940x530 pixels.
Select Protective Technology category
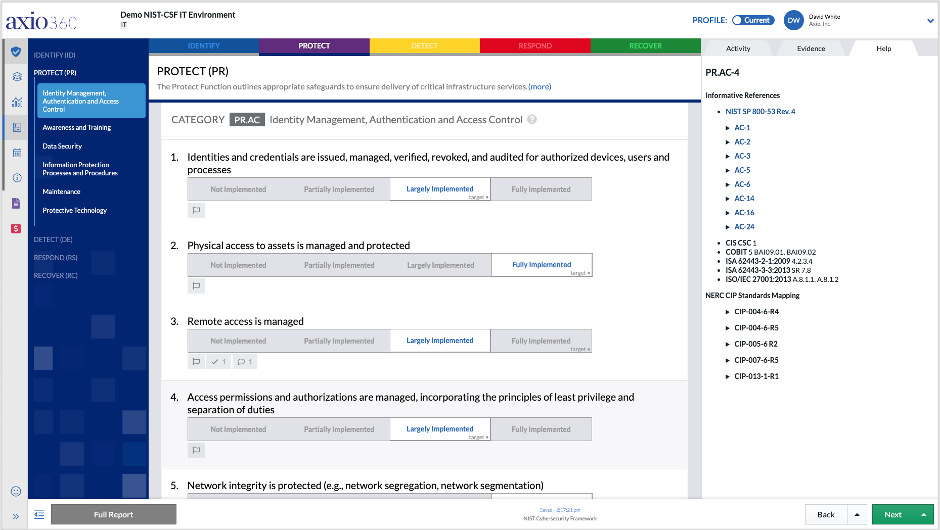[x=75, y=210]
